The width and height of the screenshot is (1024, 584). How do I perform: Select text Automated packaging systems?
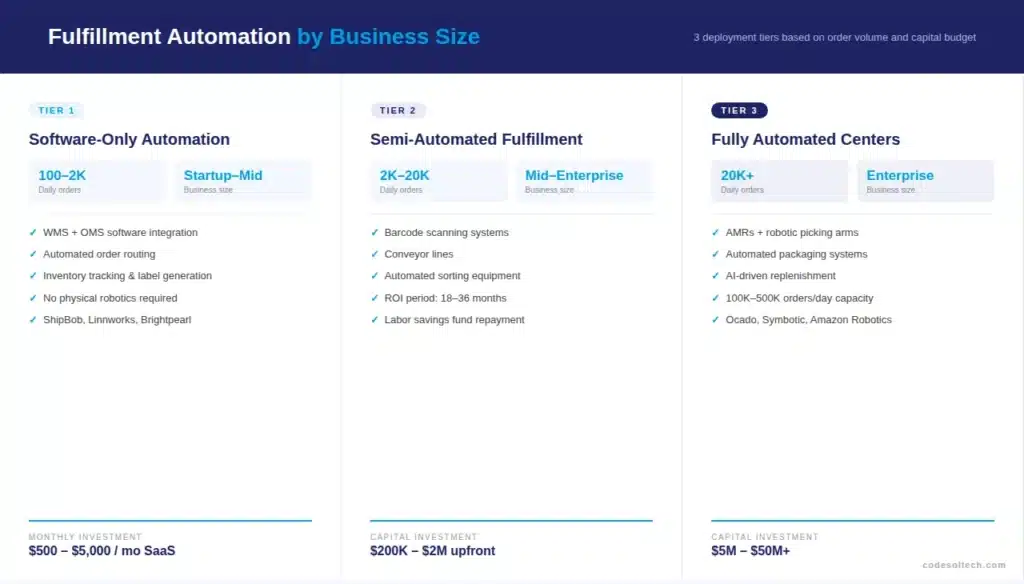797,254
